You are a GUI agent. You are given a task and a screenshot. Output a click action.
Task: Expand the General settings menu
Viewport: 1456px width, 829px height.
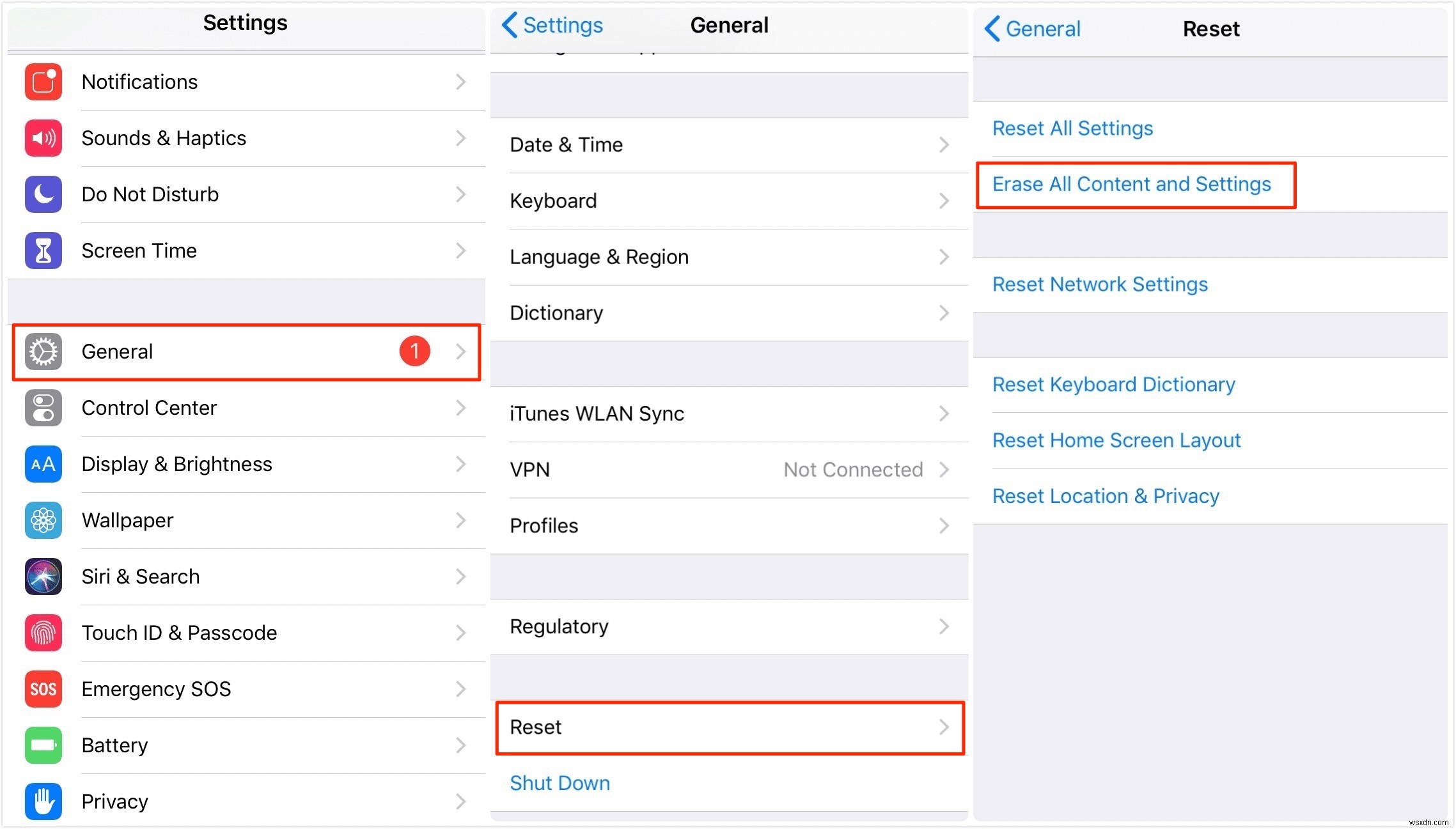click(x=245, y=352)
